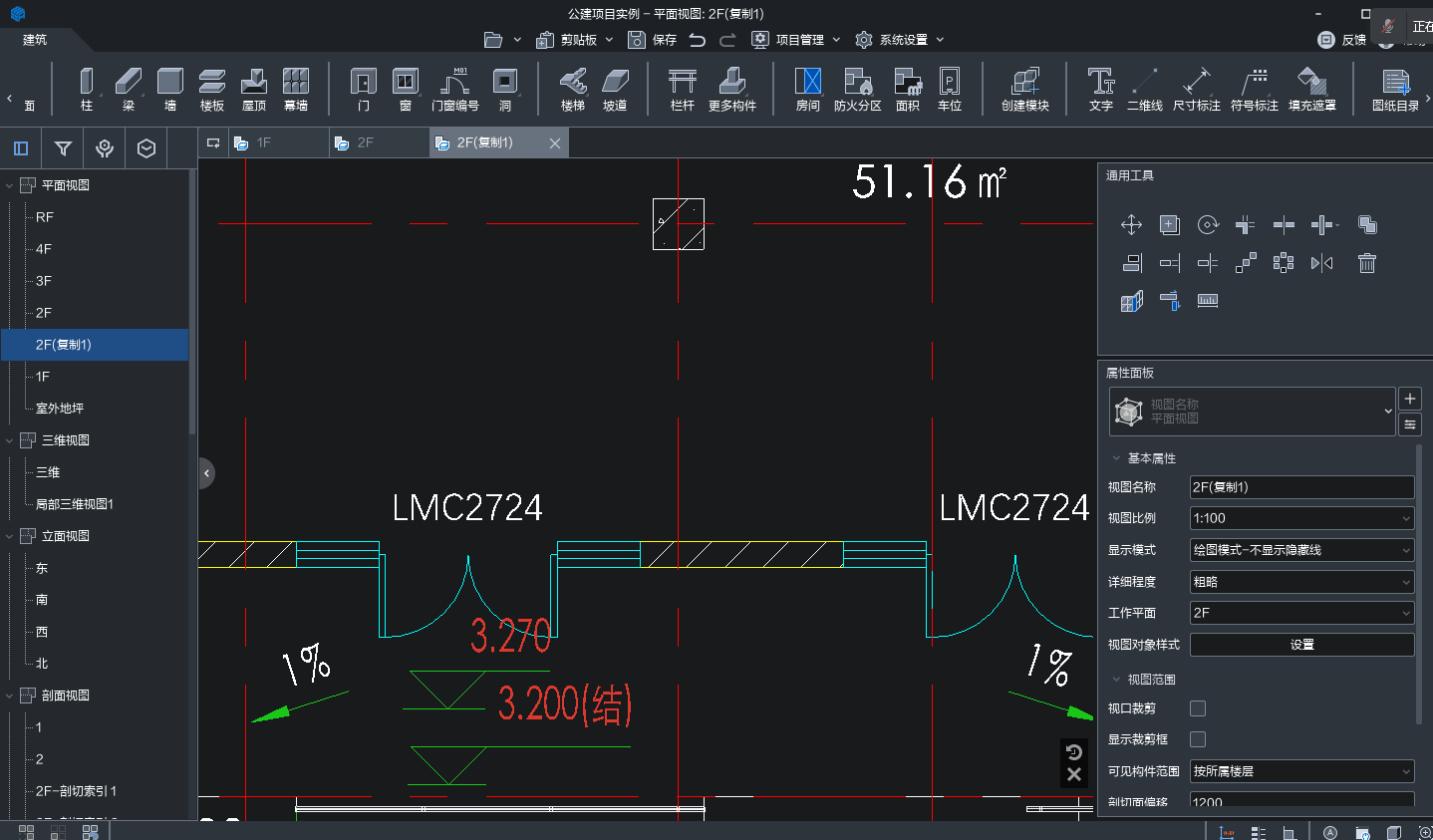Open the door/window numbering (门窗编号) tool
Viewport: 1433px width, 840px height.
(455, 89)
